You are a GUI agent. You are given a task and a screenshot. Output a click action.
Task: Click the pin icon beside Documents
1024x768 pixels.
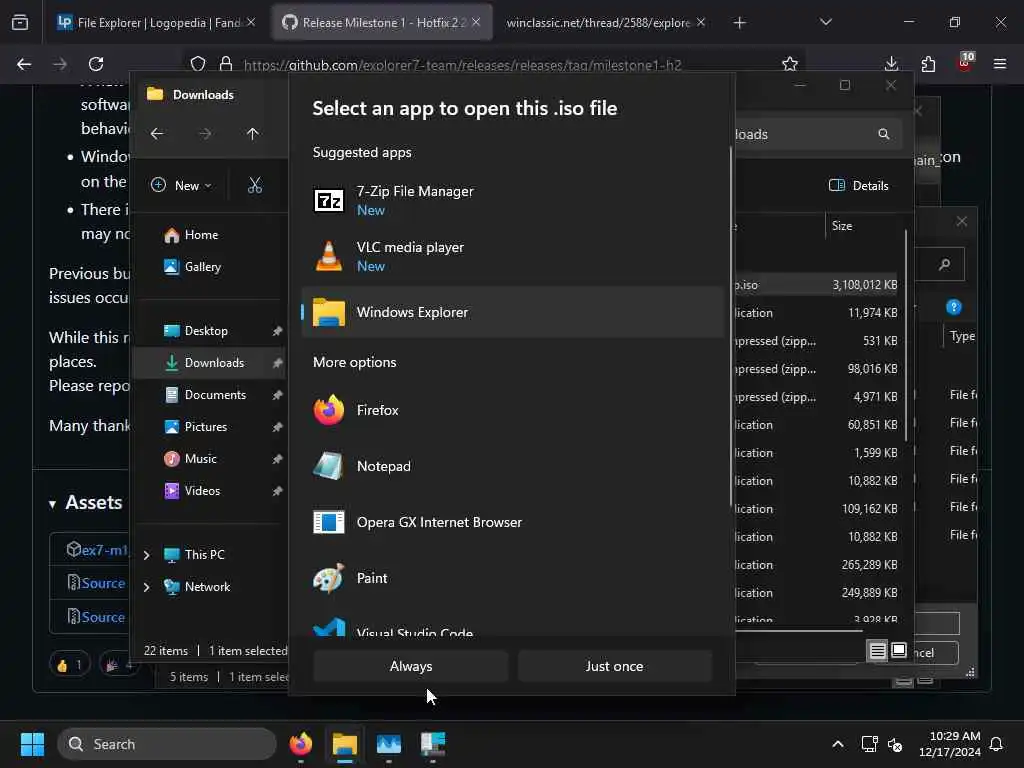coord(278,395)
